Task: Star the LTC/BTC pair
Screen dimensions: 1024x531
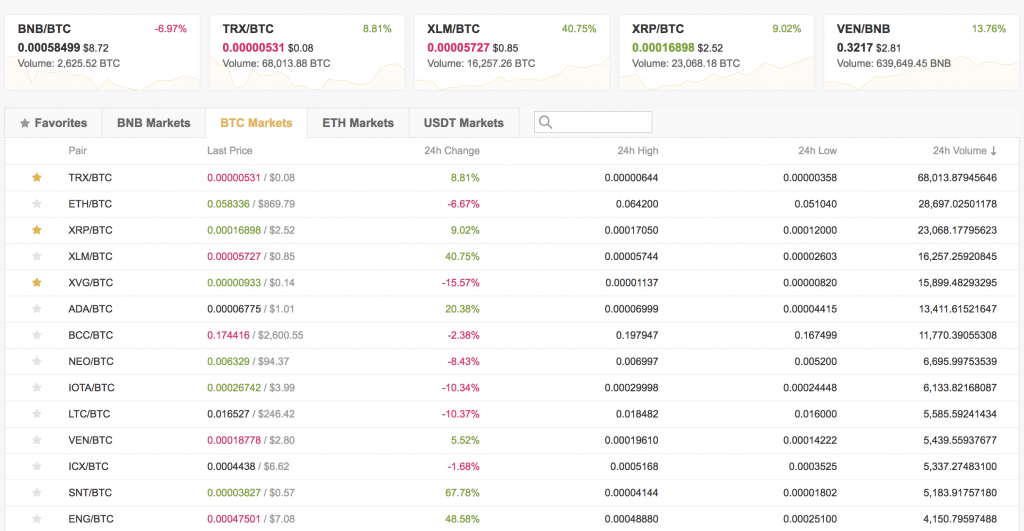Action: pos(37,414)
